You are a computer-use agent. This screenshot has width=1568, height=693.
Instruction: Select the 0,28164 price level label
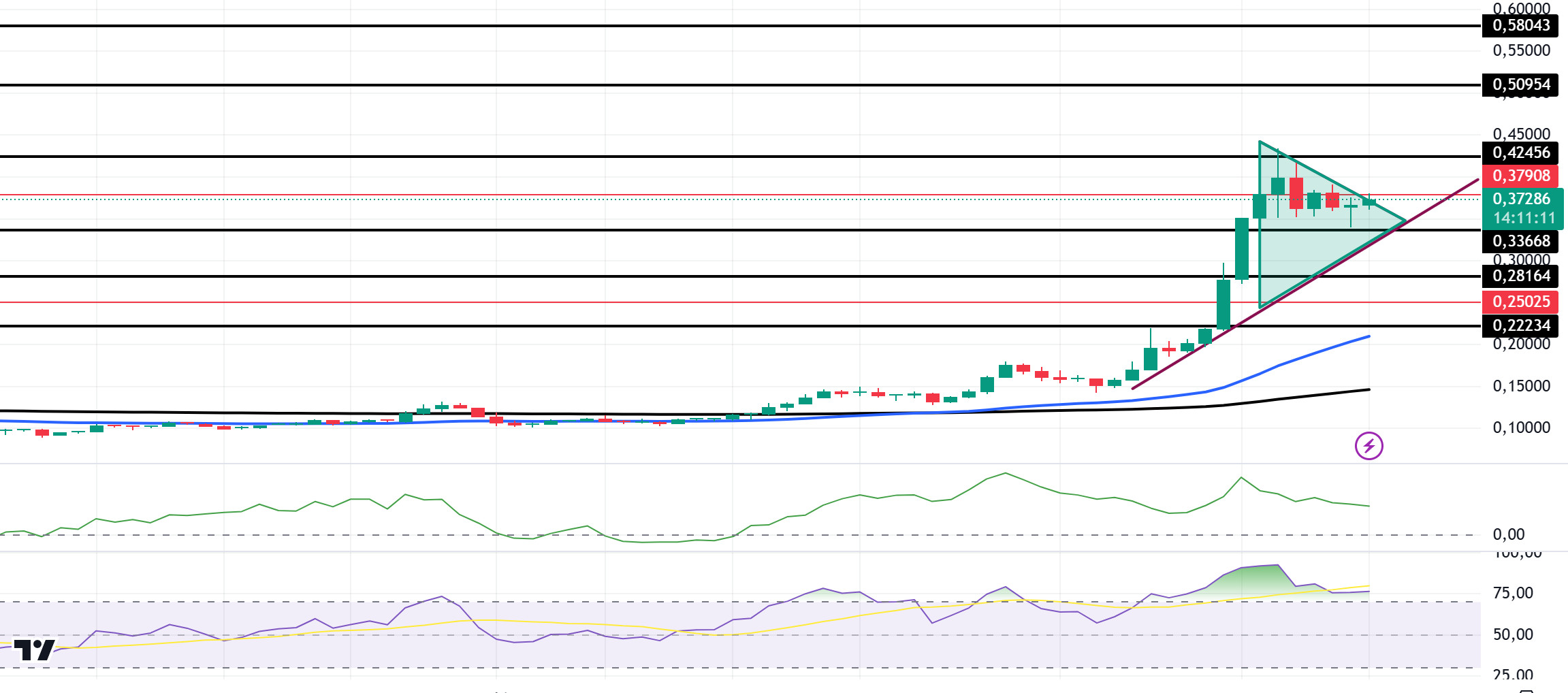[1520, 276]
